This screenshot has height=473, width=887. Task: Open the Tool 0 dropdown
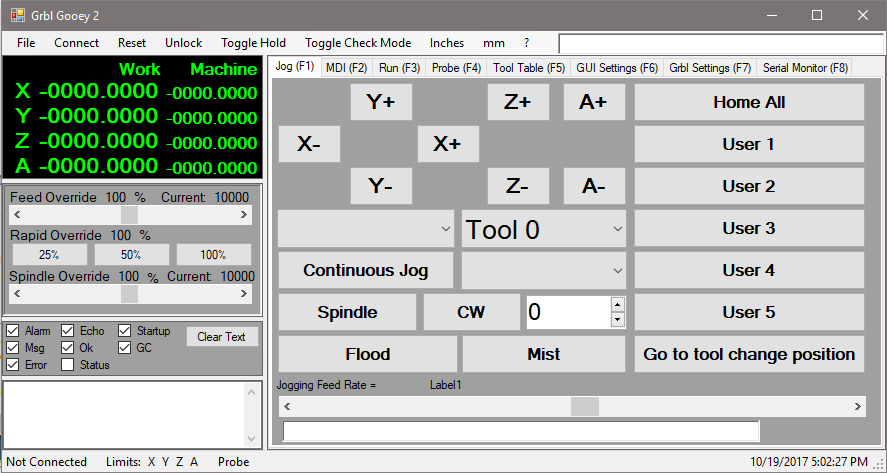pos(544,229)
